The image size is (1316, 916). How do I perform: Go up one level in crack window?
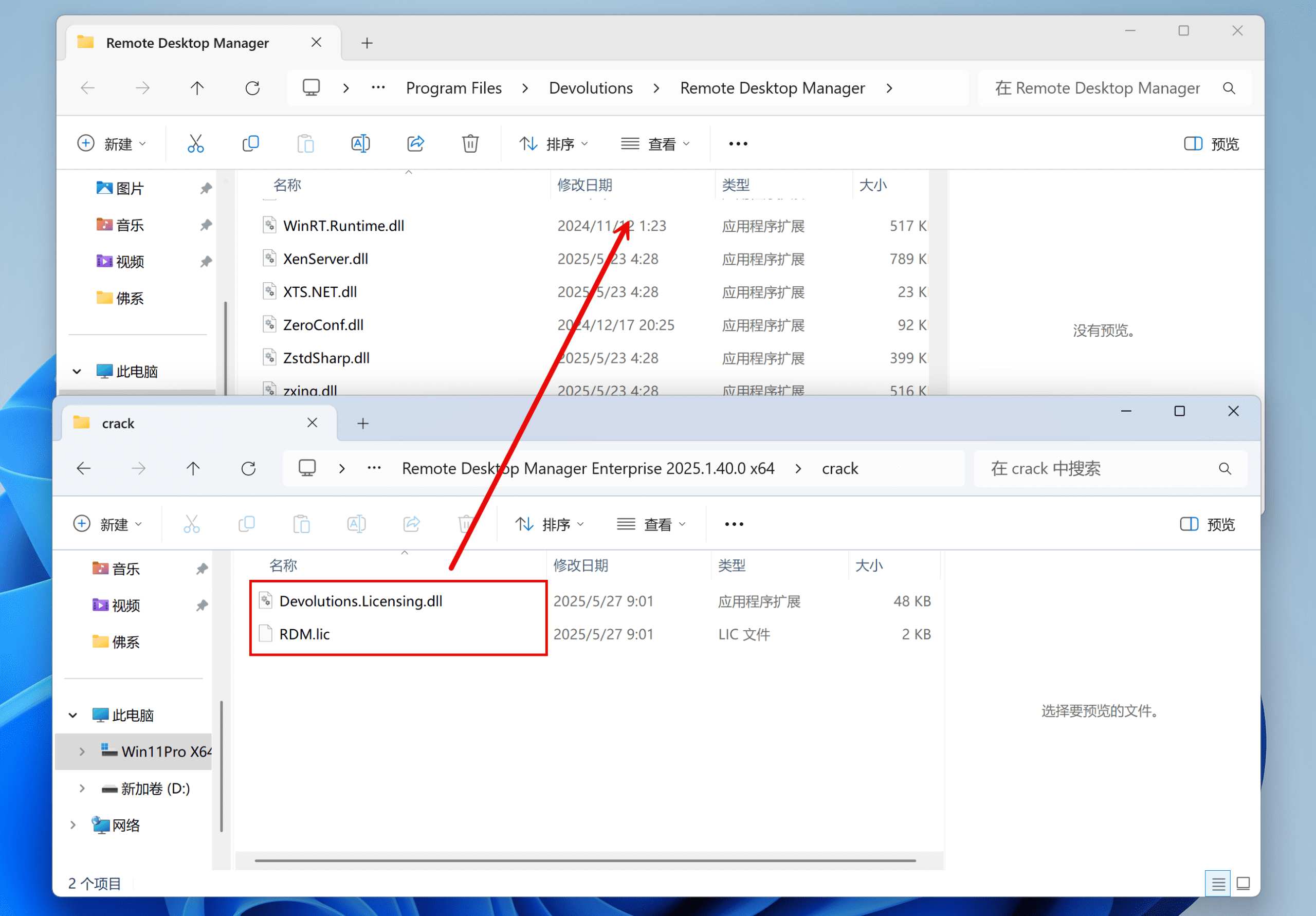point(193,468)
